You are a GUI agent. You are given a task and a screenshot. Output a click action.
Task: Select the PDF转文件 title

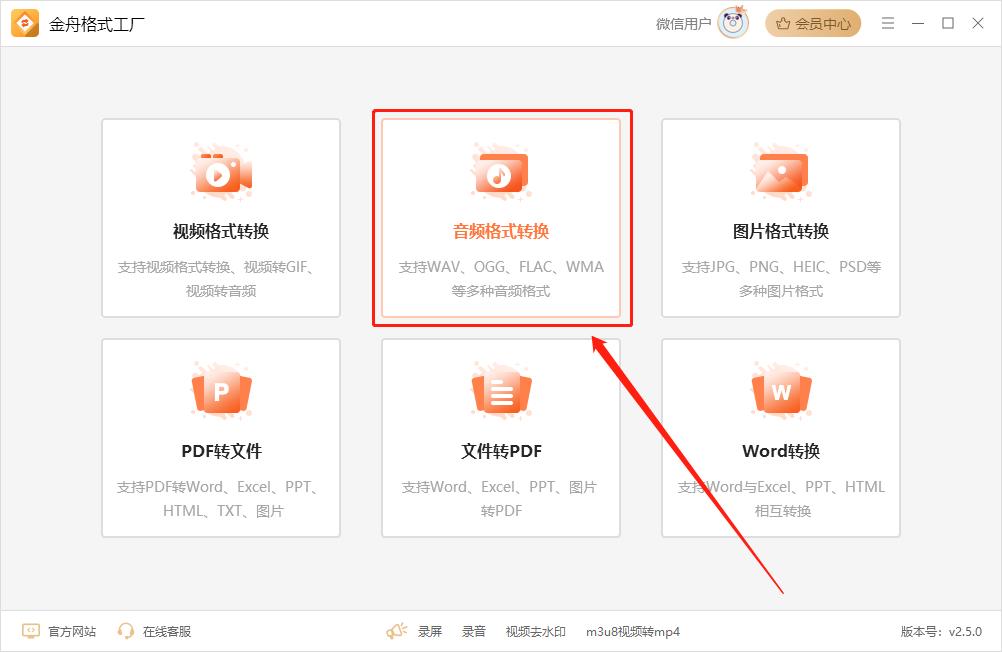click(221, 451)
